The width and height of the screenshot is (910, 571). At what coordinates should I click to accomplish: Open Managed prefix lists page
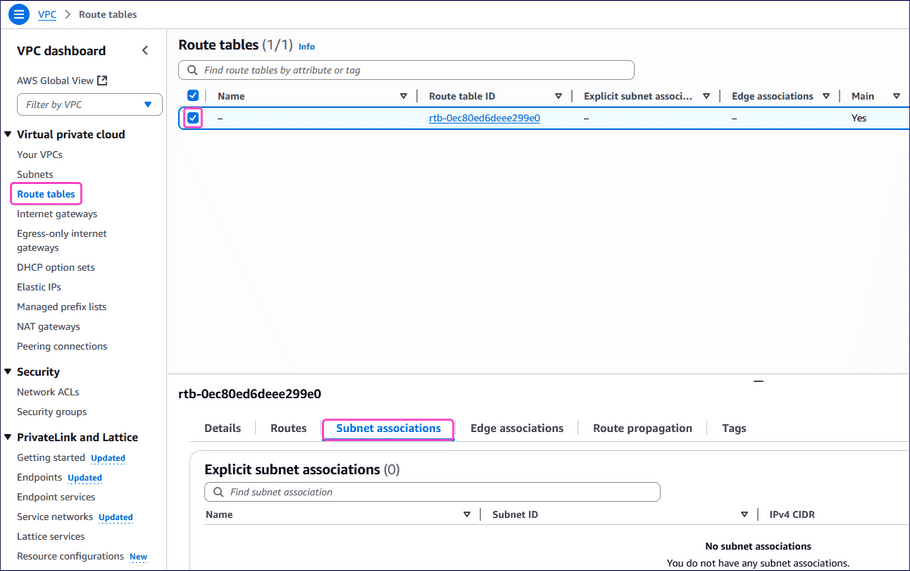[62, 307]
